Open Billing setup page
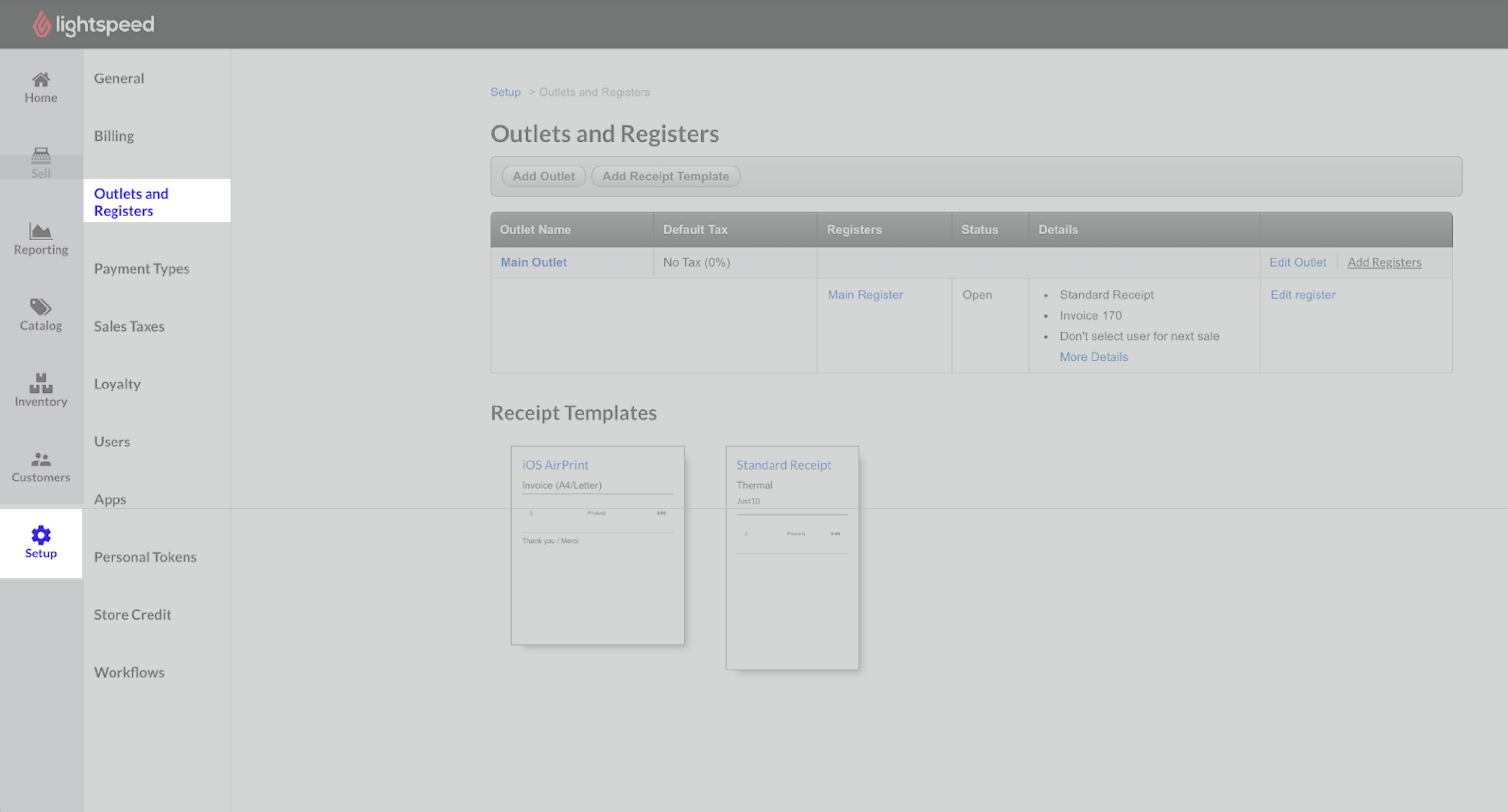 114,136
